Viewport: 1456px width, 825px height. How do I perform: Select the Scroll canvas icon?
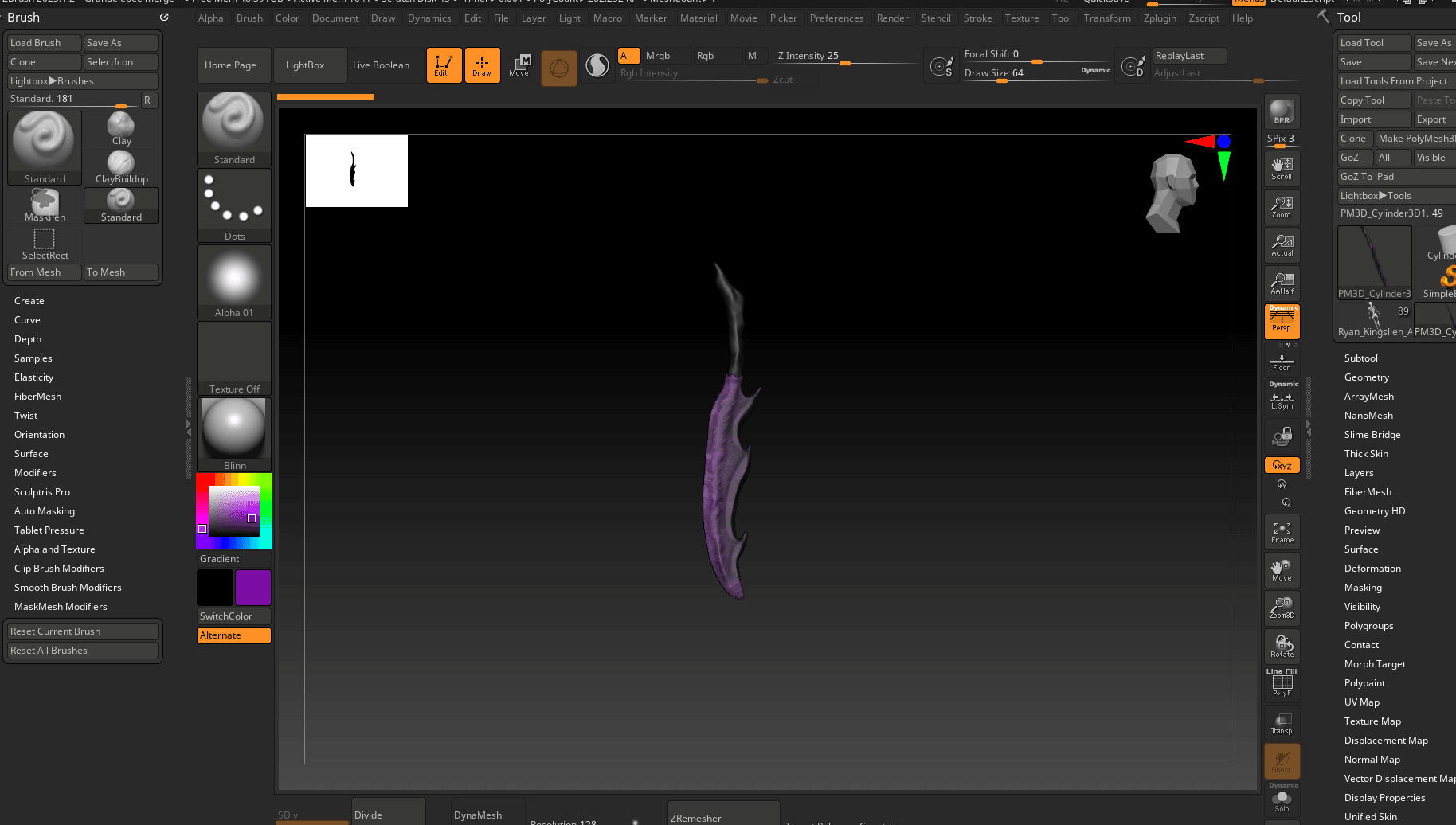[x=1282, y=168]
